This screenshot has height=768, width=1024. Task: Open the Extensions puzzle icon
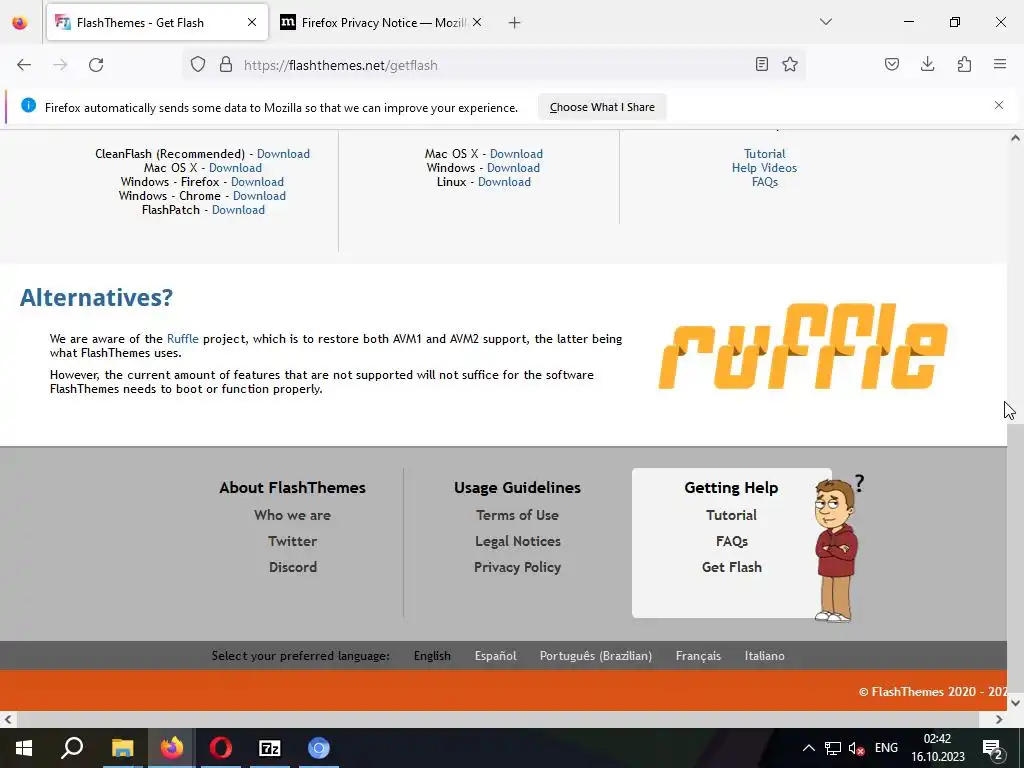pyautogui.click(x=964, y=64)
